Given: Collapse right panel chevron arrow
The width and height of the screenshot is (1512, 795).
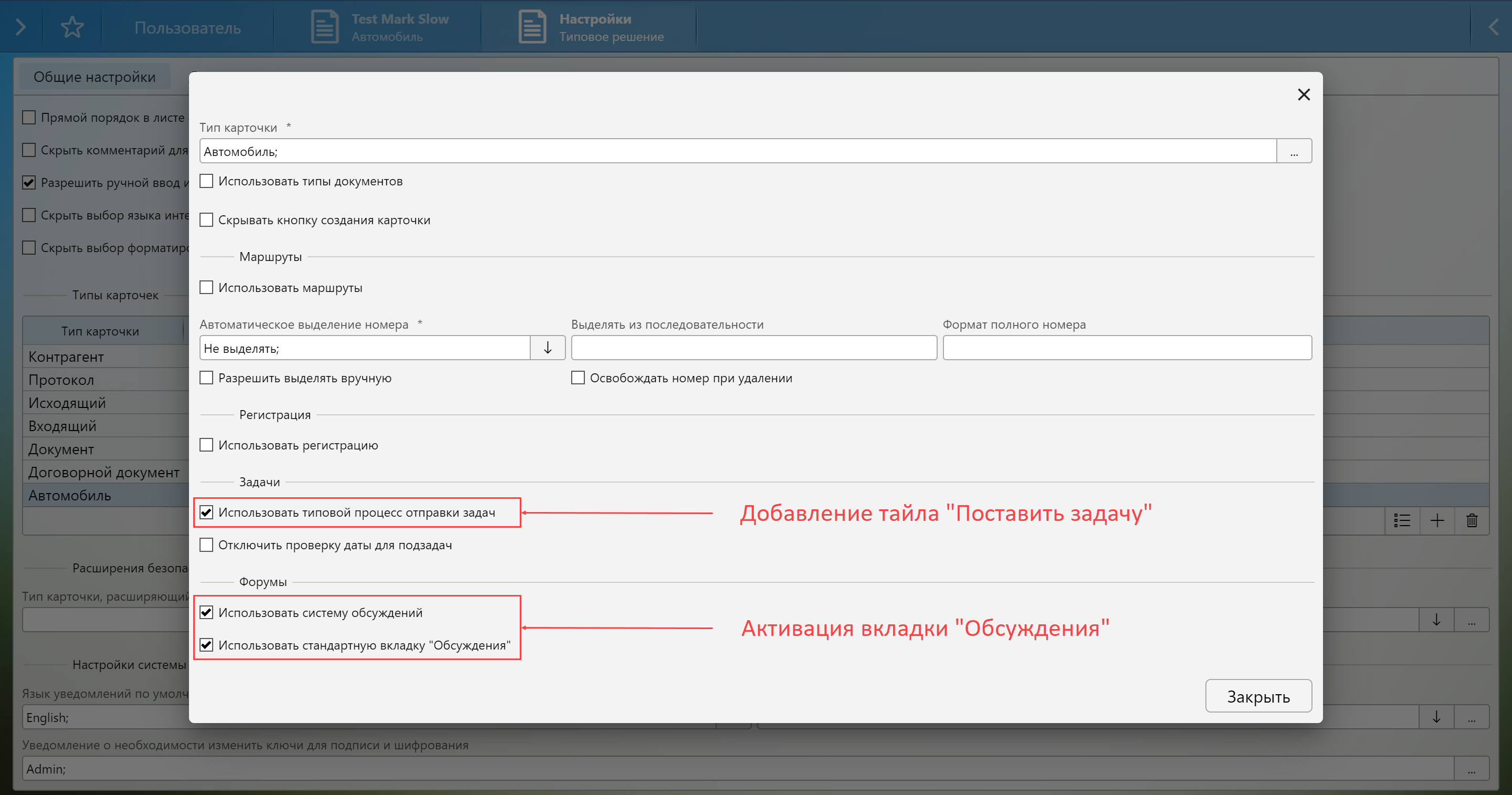Looking at the screenshot, I should click(1493, 27).
